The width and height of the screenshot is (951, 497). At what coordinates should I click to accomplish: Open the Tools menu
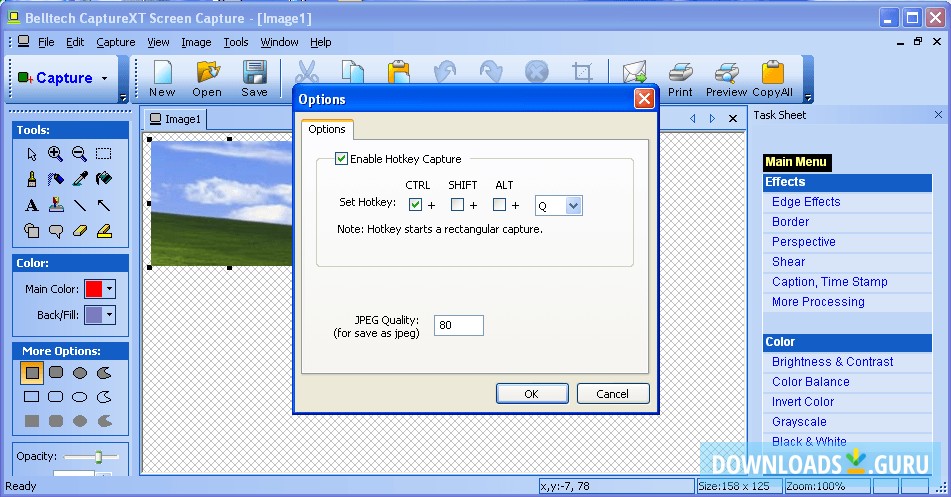tap(236, 42)
